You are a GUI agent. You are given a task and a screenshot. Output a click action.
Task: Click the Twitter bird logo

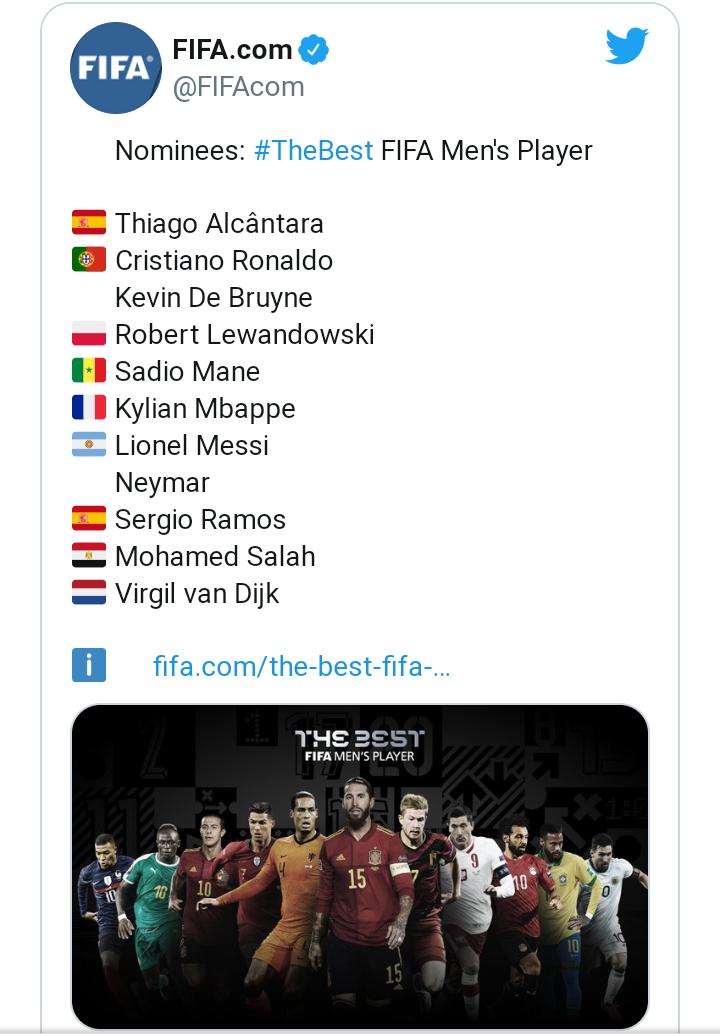(627, 46)
